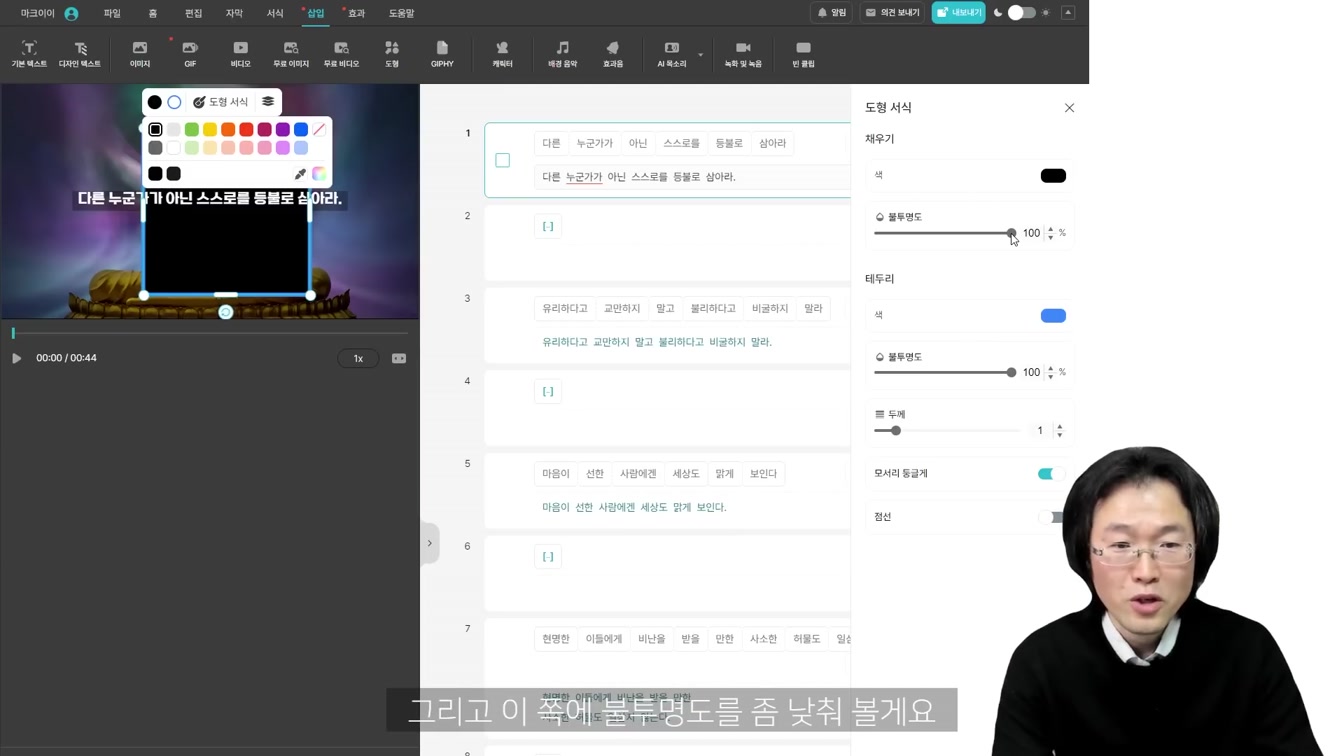Open the 서식 menu
This screenshot has height=756, width=1344.
pyautogui.click(x=275, y=13)
